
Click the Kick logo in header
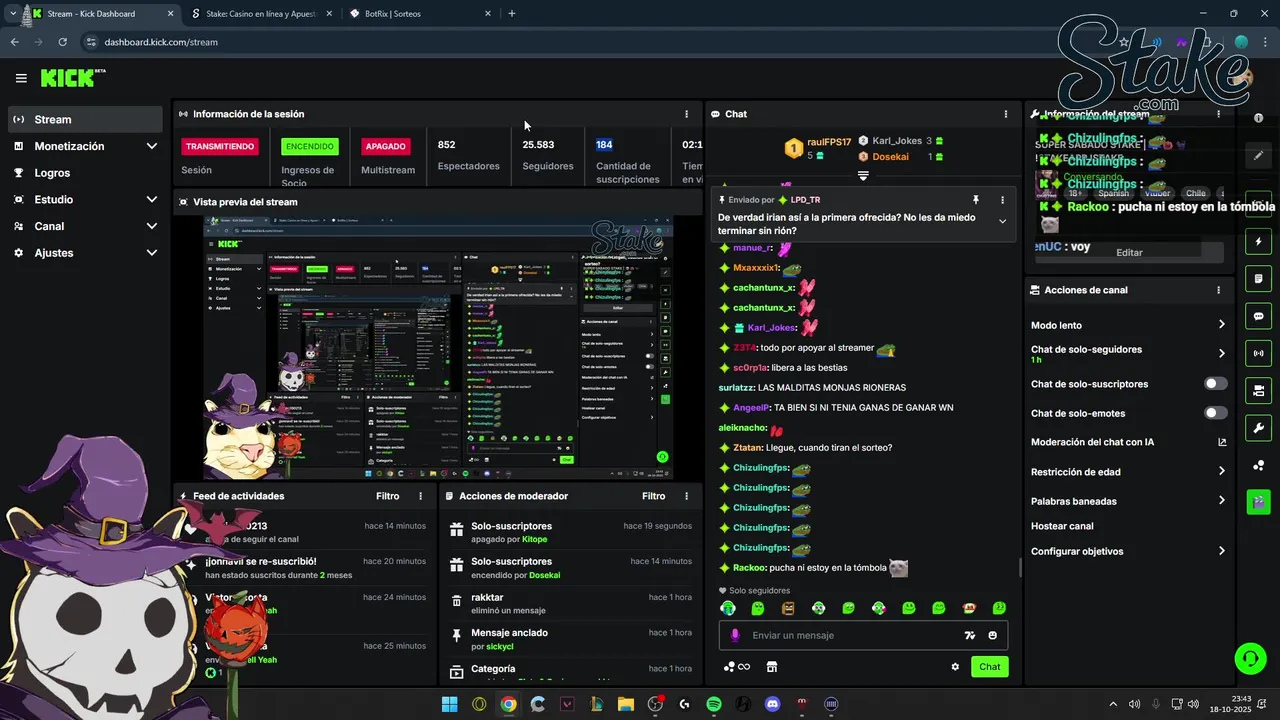72,78
